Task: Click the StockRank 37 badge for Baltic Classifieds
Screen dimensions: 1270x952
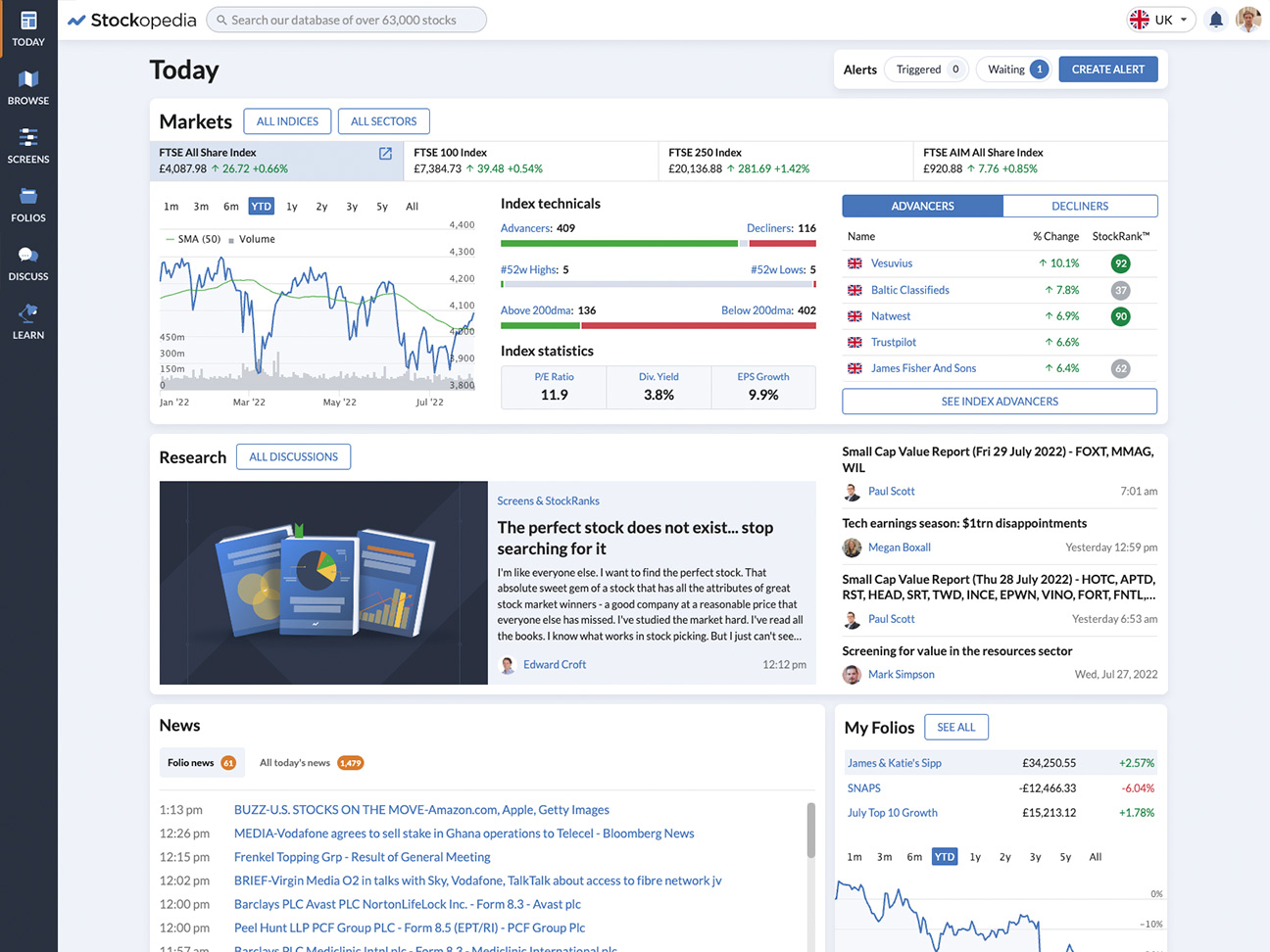Action: coord(1121,290)
